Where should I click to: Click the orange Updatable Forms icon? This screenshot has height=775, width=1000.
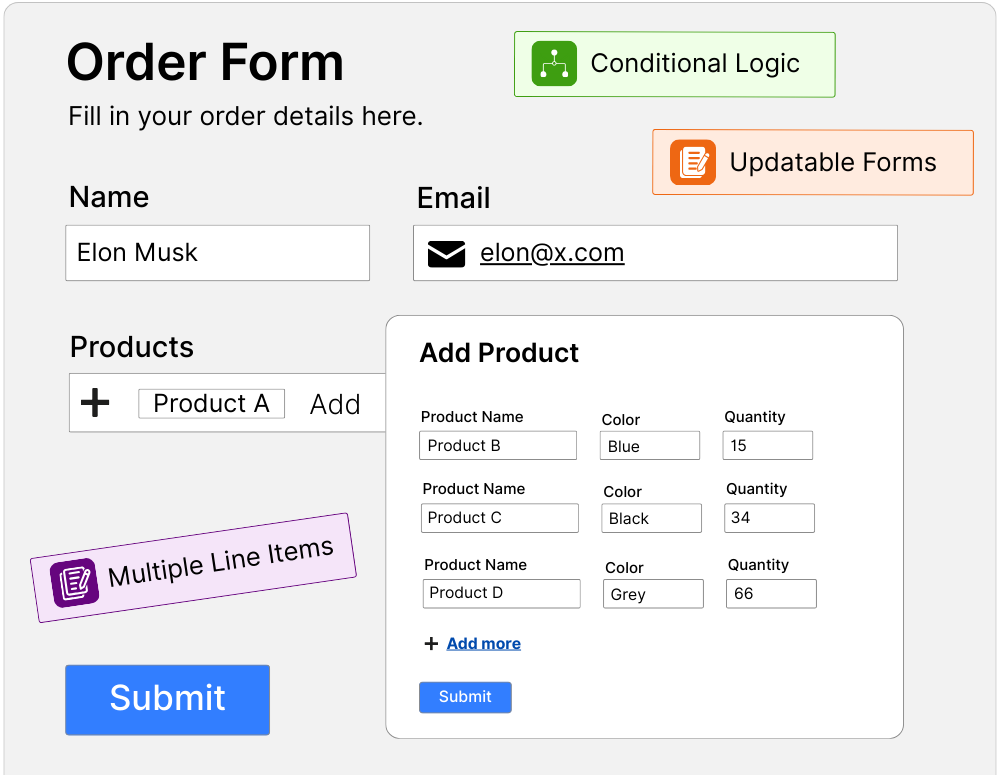click(x=693, y=162)
